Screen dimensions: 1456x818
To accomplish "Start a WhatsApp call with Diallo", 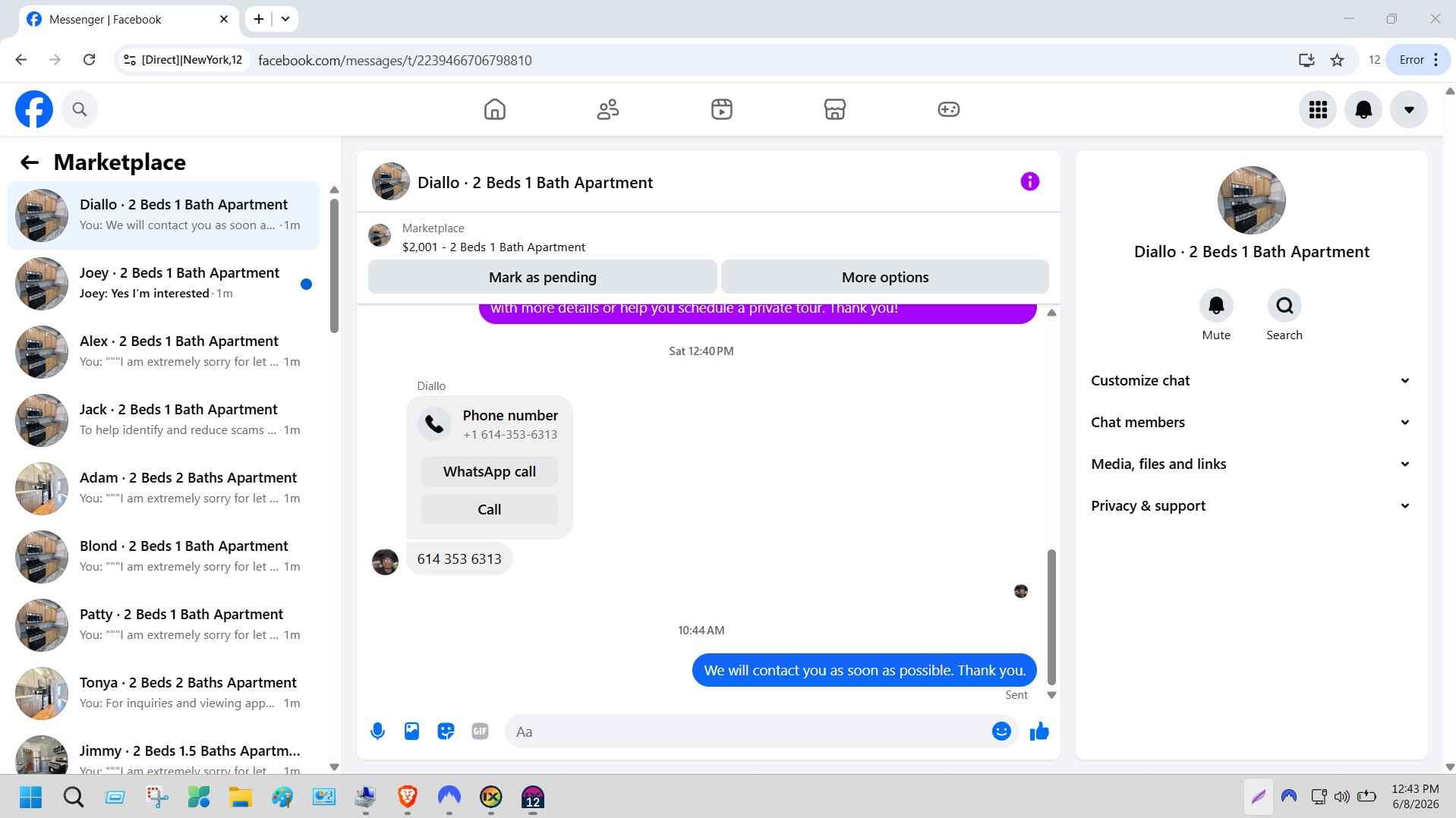I will pos(490,472).
